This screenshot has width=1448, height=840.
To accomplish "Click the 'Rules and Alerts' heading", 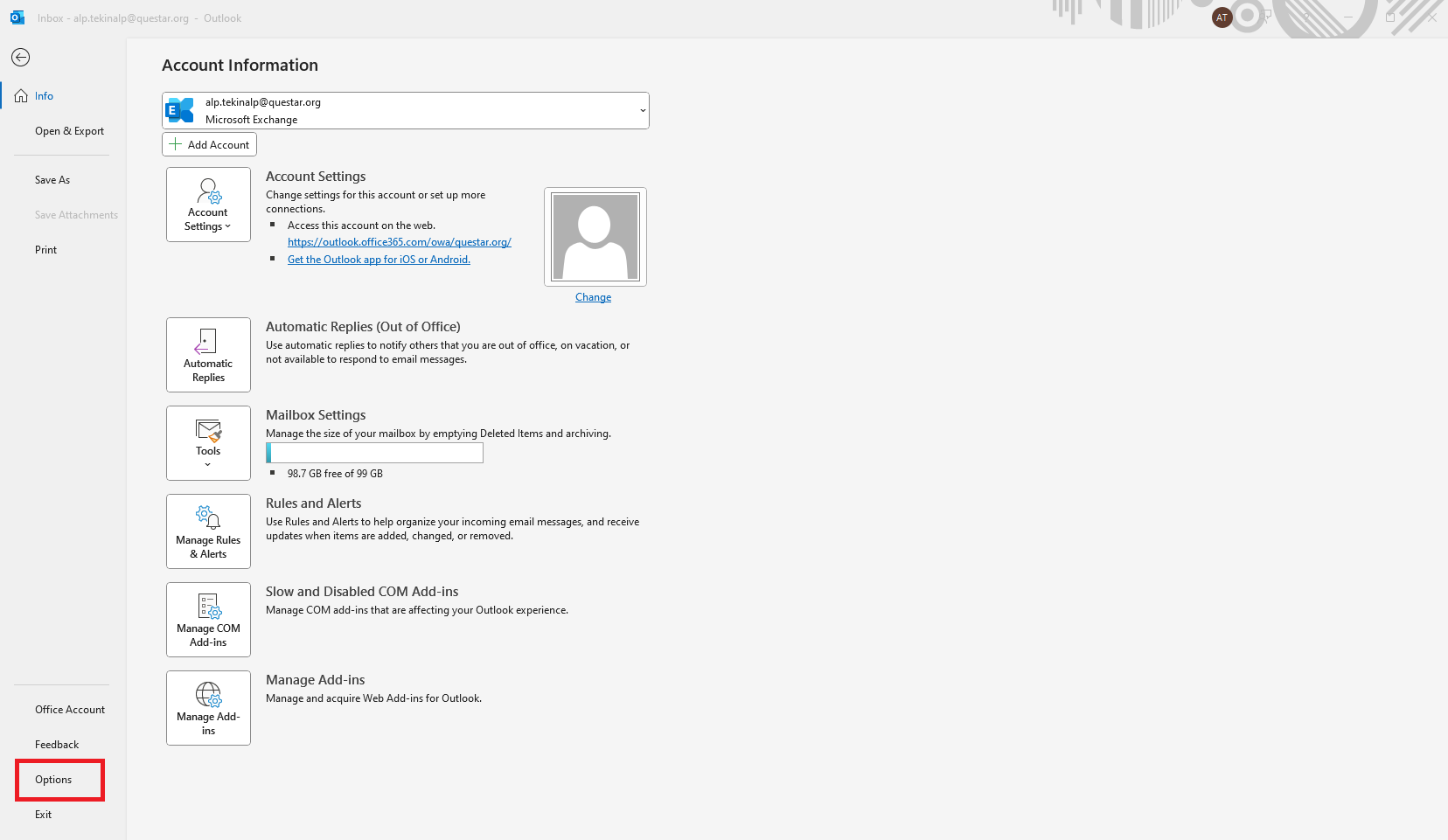I will [313, 503].
